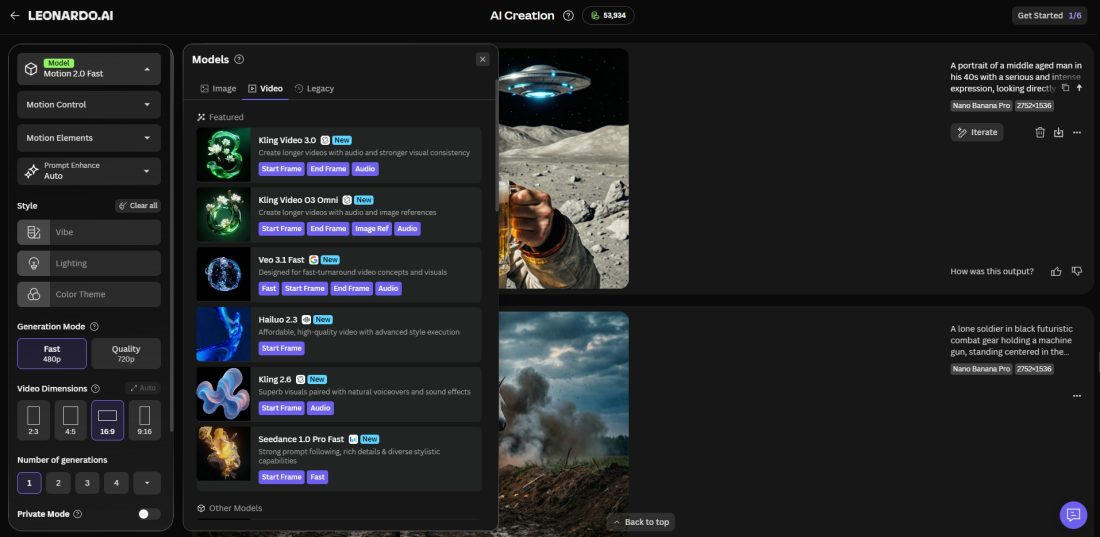Toggle Private Mode switch
The image size is (1100, 537).
pyautogui.click(x=148, y=514)
